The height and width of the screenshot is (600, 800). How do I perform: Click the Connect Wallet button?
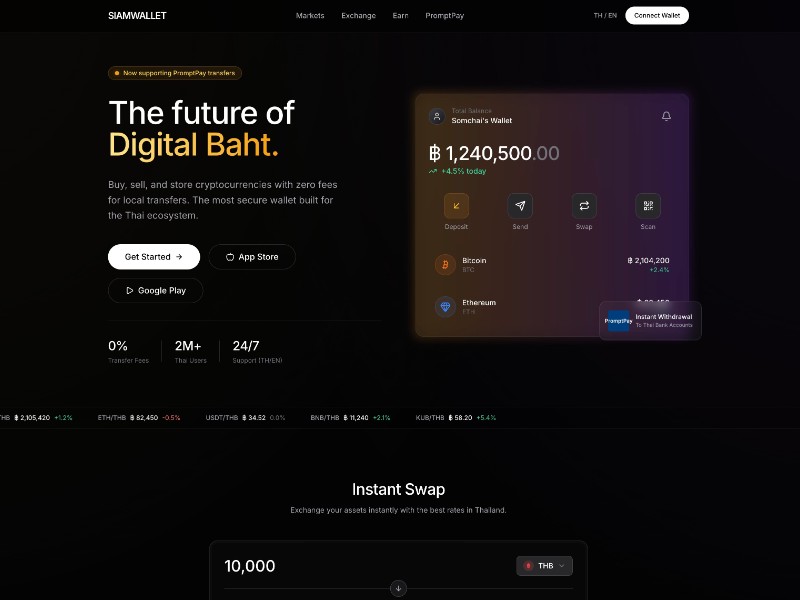pyautogui.click(x=657, y=16)
